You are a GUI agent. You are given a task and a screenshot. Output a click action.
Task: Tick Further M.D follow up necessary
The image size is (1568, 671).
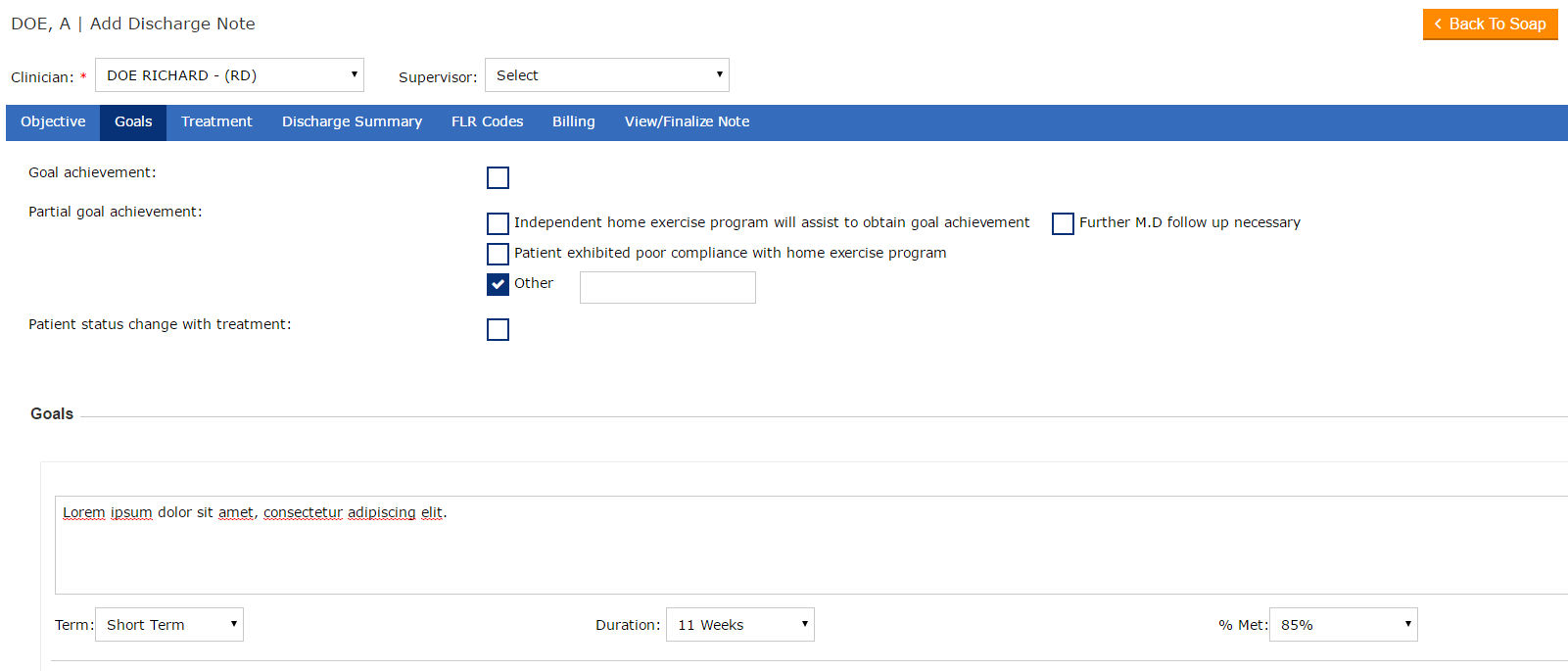[x=1063, y=223]
